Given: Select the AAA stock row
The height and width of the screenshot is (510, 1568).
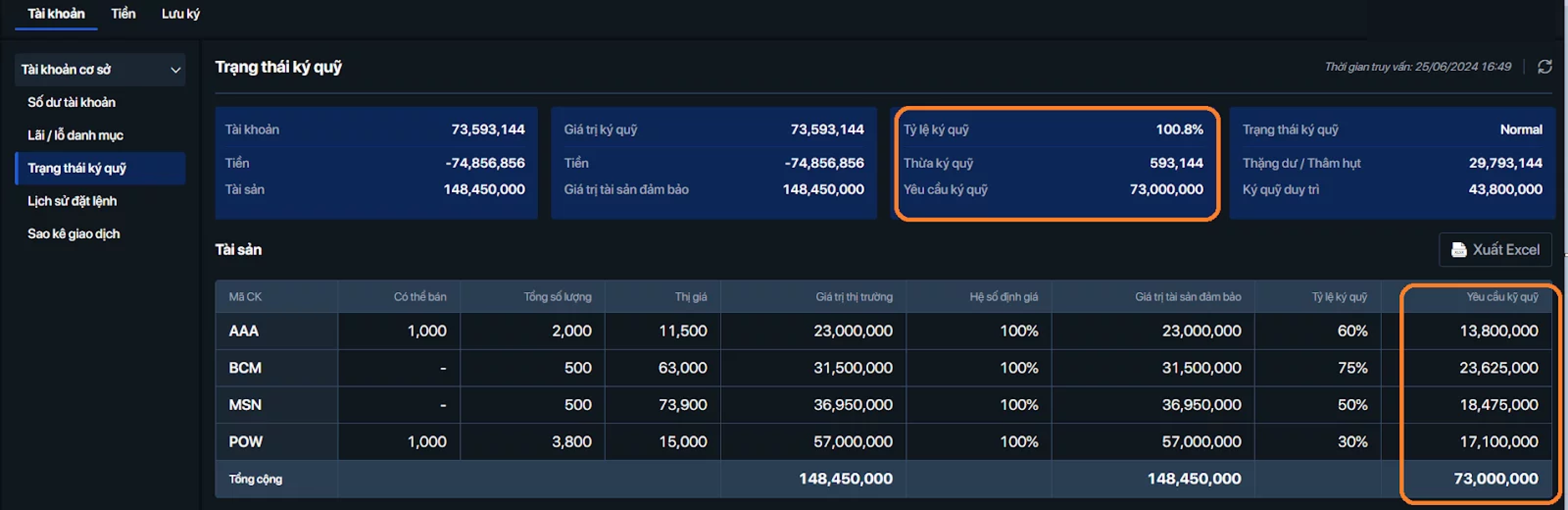Looking at the screenshot, I should point(883,331).
